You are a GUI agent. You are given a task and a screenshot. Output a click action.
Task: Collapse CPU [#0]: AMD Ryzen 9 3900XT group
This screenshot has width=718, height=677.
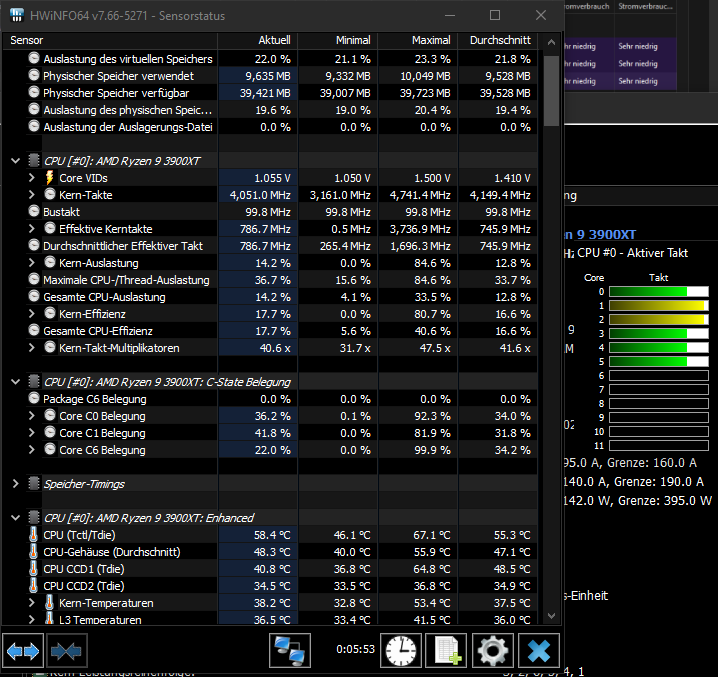(x=16, y=161)
